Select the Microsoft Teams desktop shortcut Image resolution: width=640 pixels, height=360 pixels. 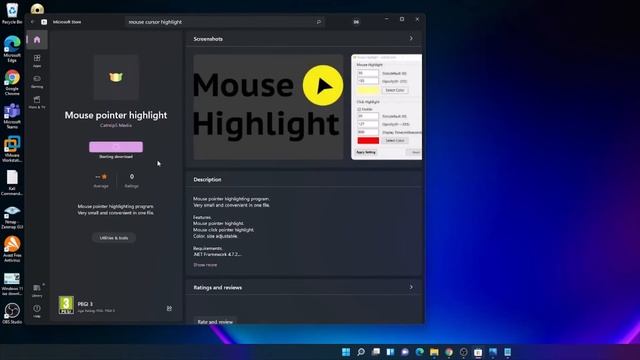pyautogui.click(x=12, y=116)
